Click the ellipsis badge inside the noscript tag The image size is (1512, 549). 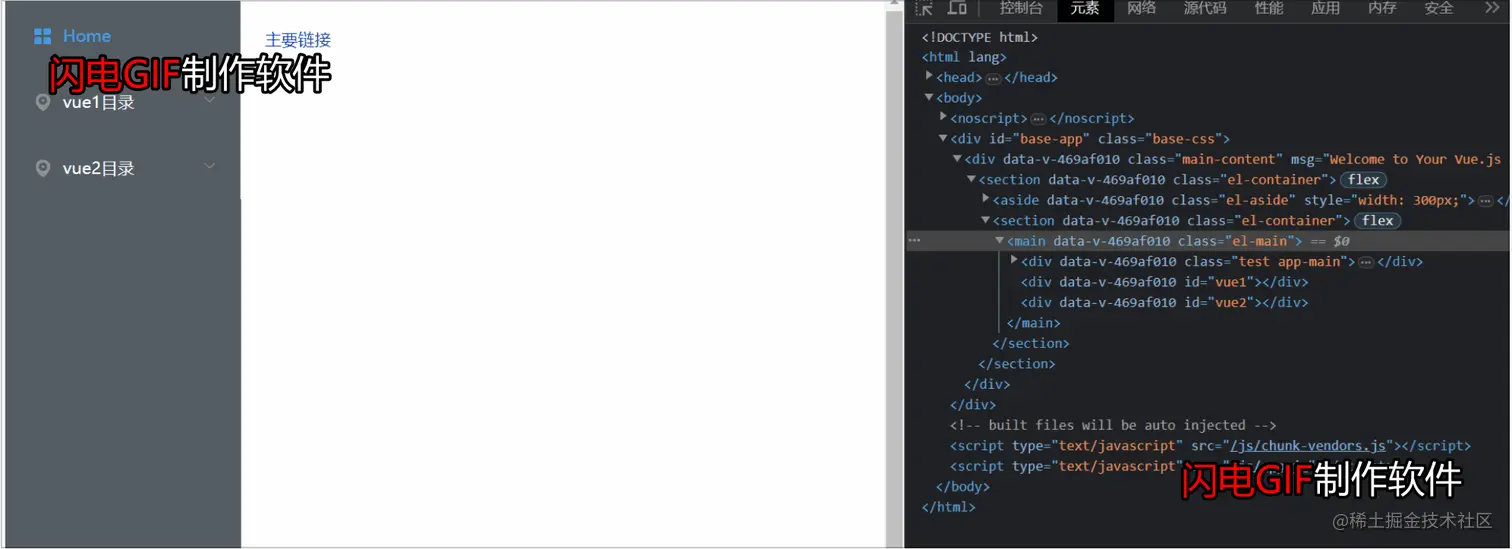1038,119
